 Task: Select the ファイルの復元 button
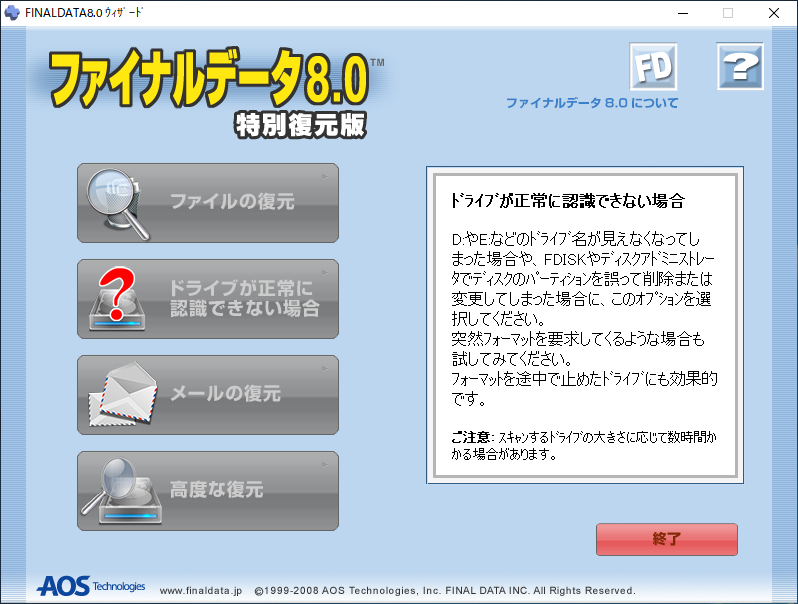(x=208, y=203)
